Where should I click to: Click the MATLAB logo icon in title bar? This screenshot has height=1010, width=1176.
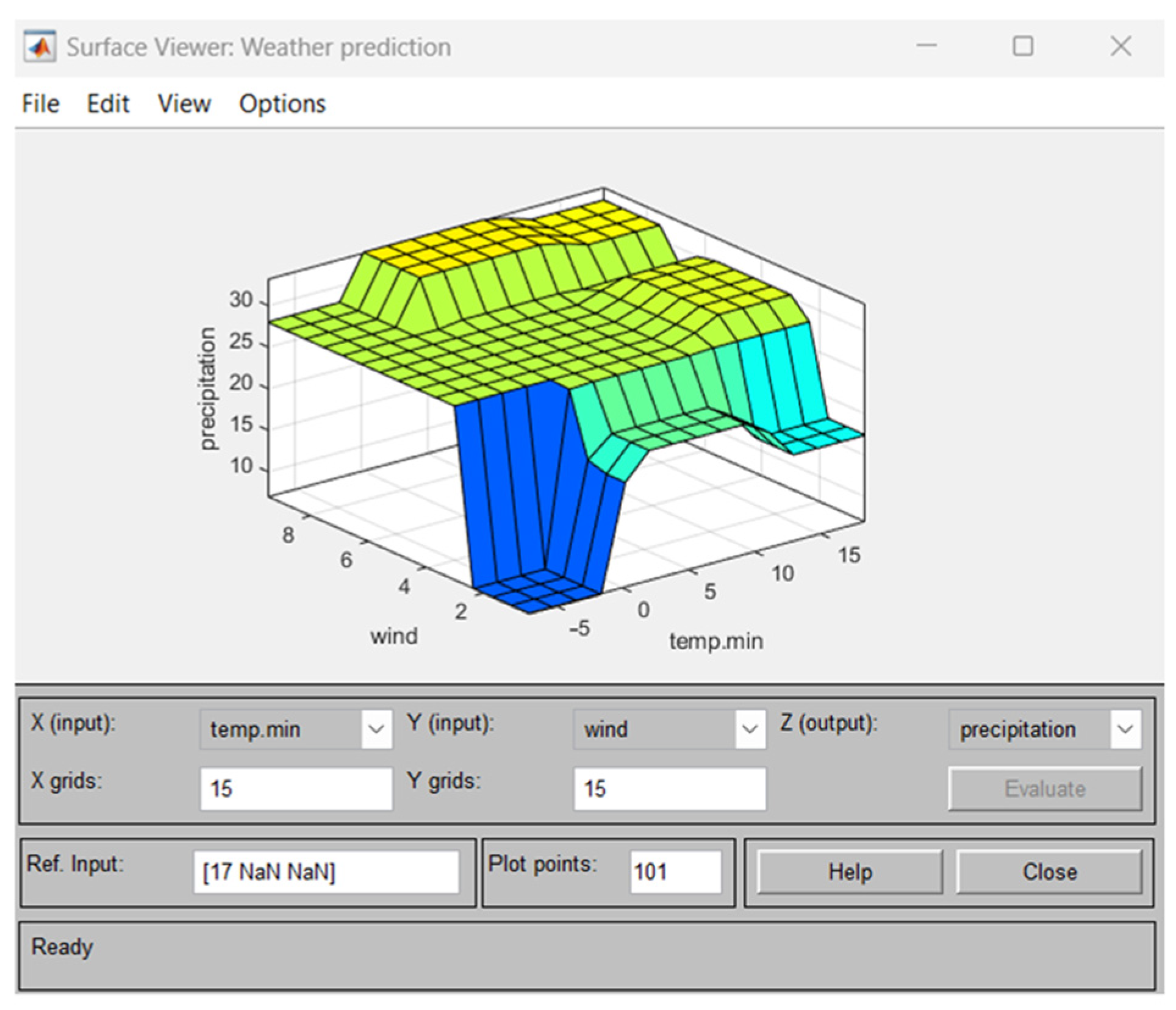pyautogui.click(x=40, y=47)
